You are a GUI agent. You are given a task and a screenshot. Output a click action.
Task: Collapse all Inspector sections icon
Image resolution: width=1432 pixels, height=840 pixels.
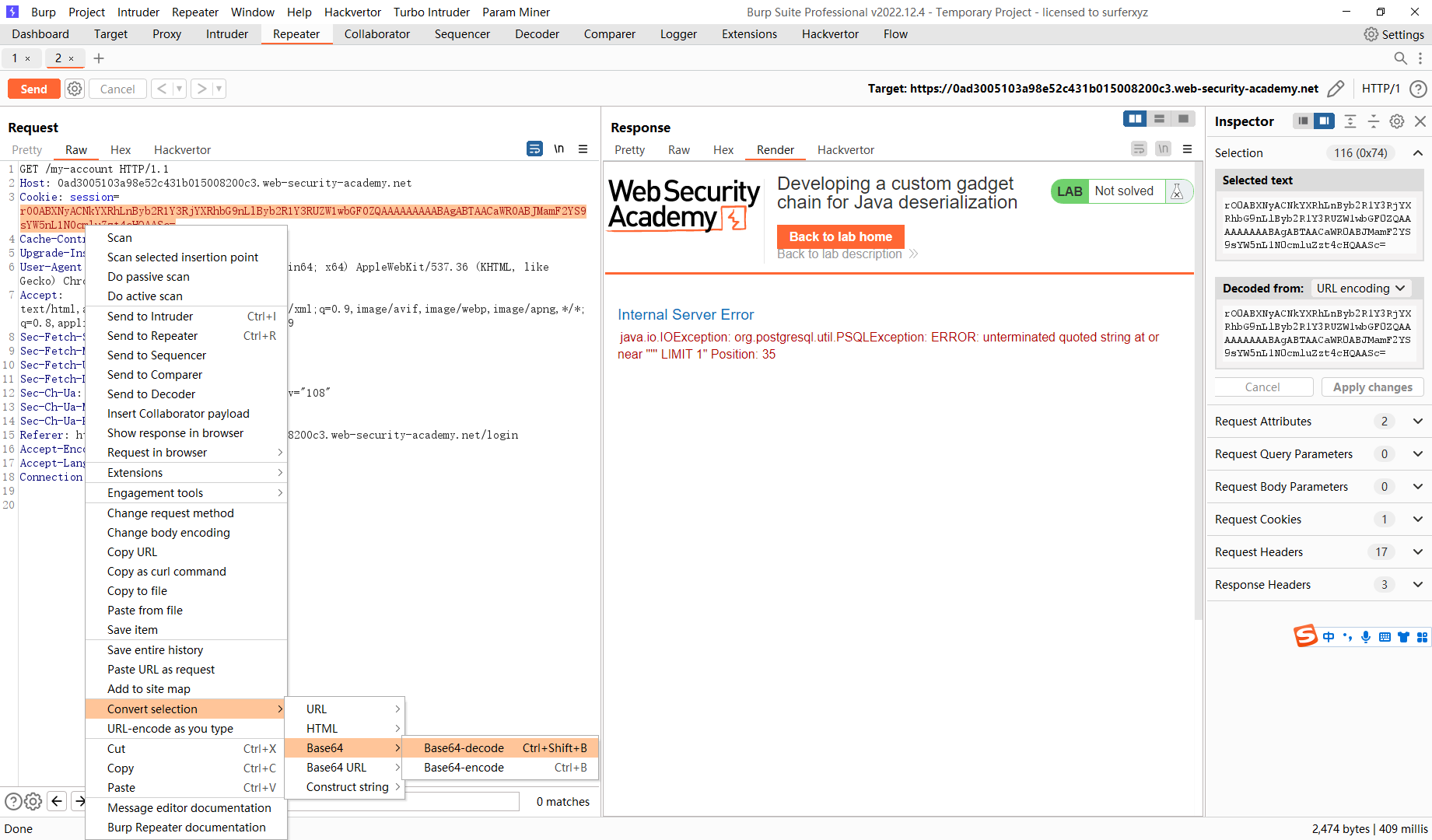tap(1374, 121)
